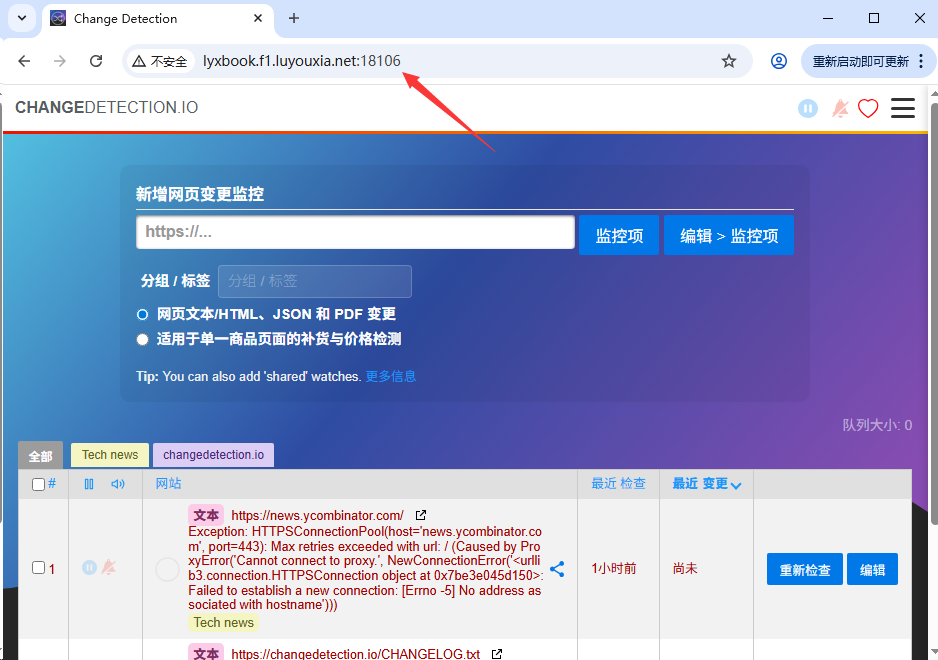The image size is (938, 660).
Task: Click the global mute notifications bell icon
Action: [840, 108]
